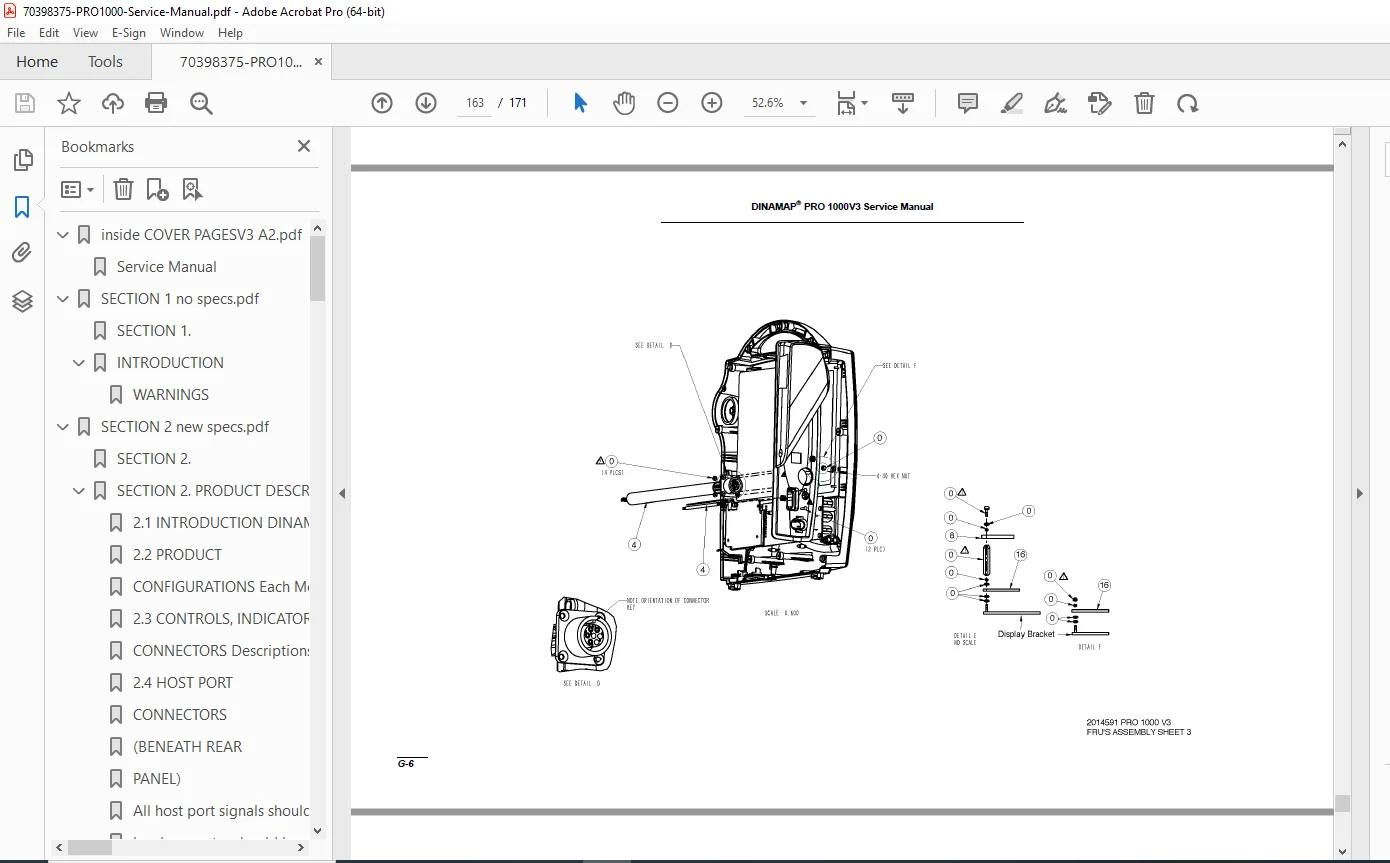The width and height of the screenshot is (1390, 863).
Task: Add document to favorites with star icon
Action: click(69, 103)
